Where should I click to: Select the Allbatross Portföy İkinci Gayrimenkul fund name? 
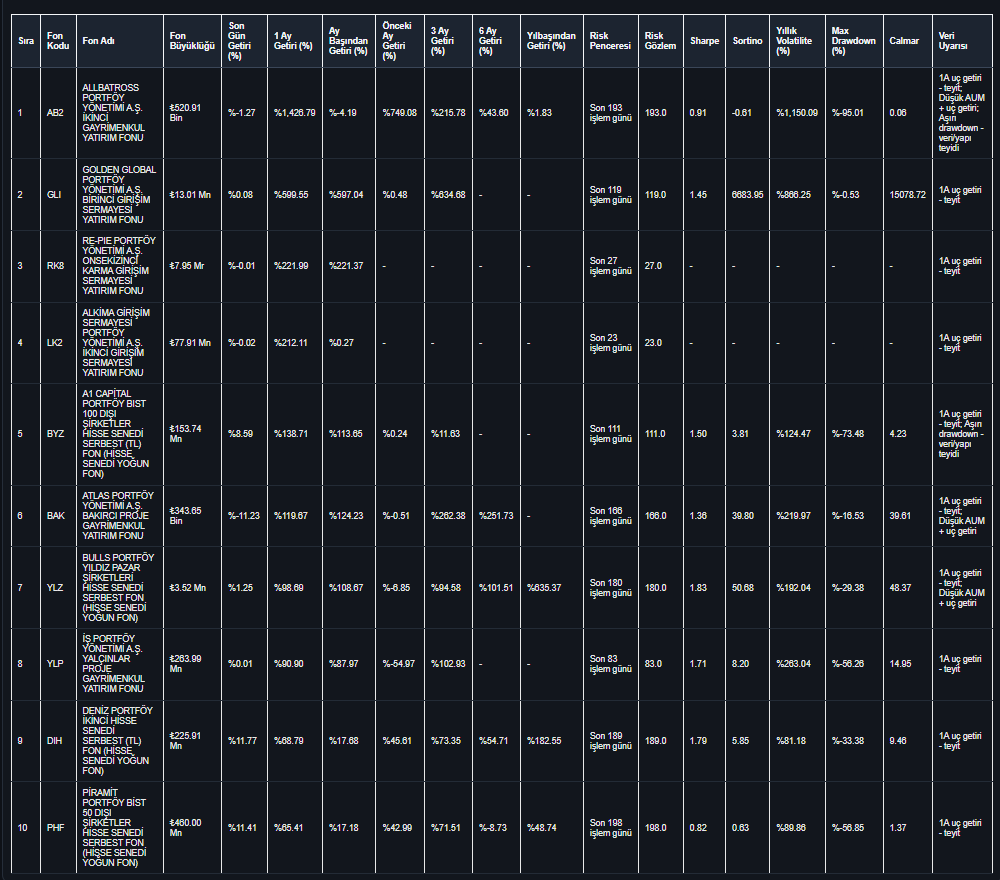pos(114,113)
